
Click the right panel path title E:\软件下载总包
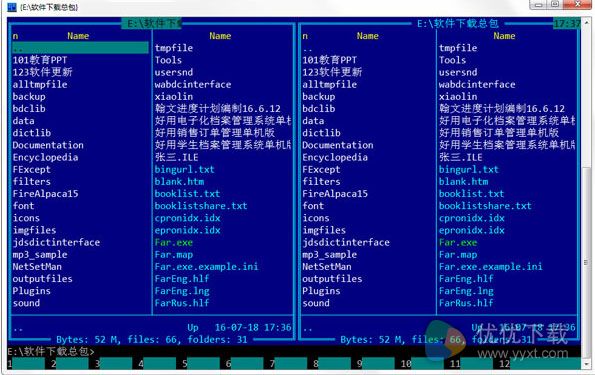458,24
